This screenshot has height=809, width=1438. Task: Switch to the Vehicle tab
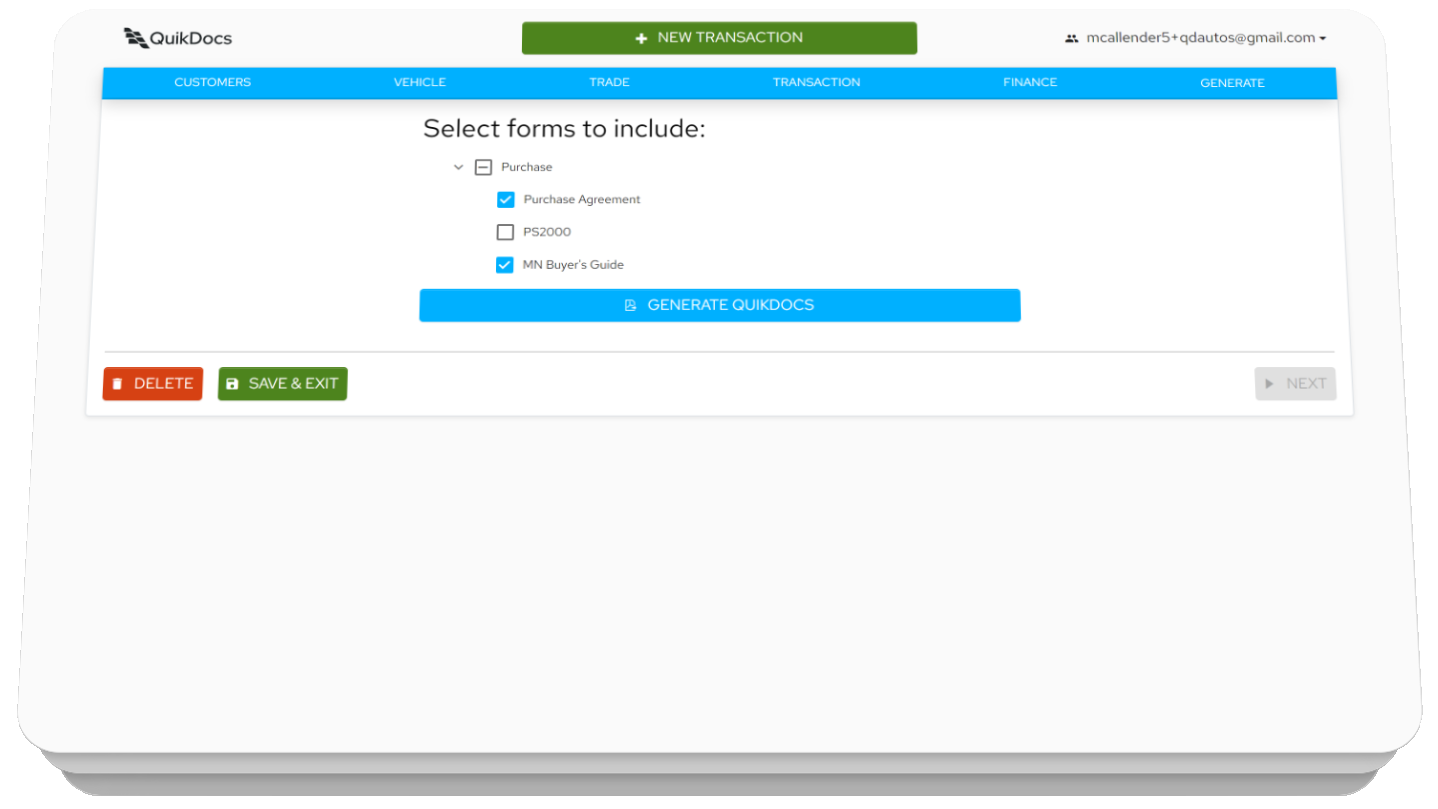(x=420, y=82)
